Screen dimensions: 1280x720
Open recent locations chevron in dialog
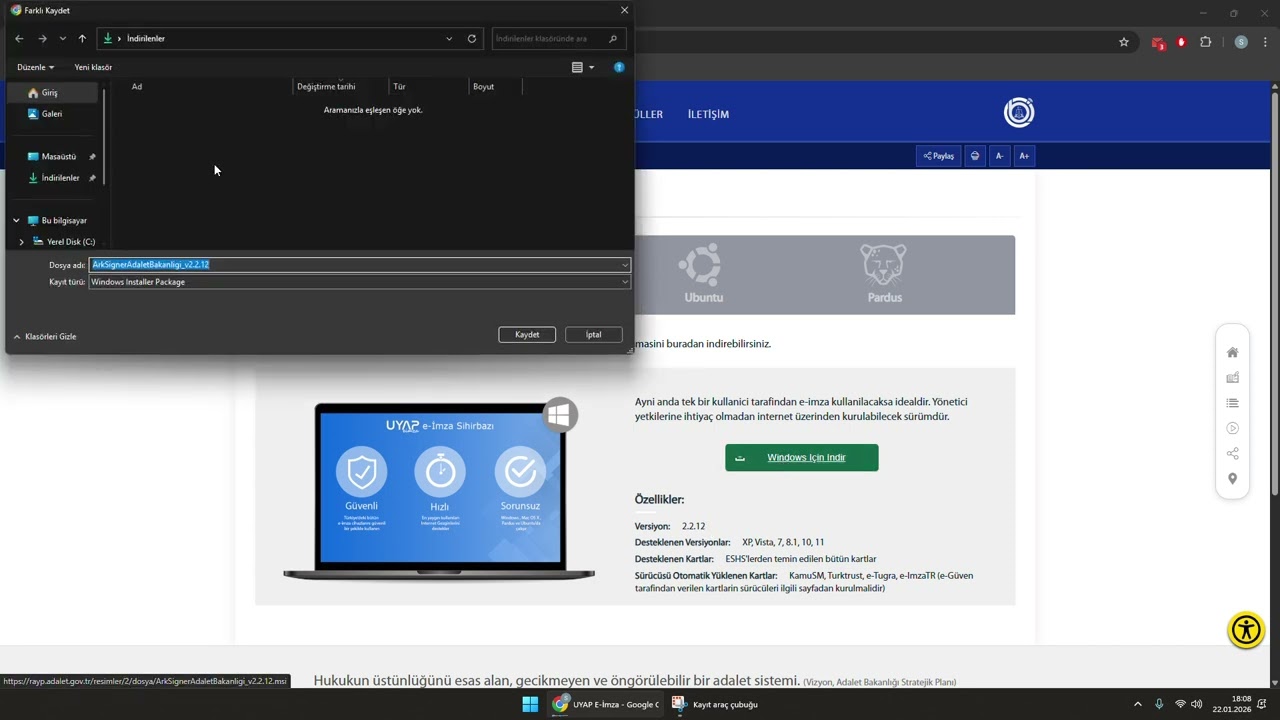click(62, 39)
